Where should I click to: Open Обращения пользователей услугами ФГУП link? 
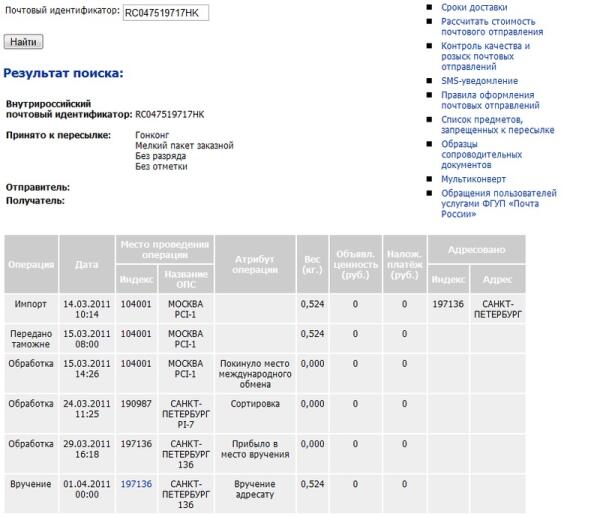(x=498, y=203)
